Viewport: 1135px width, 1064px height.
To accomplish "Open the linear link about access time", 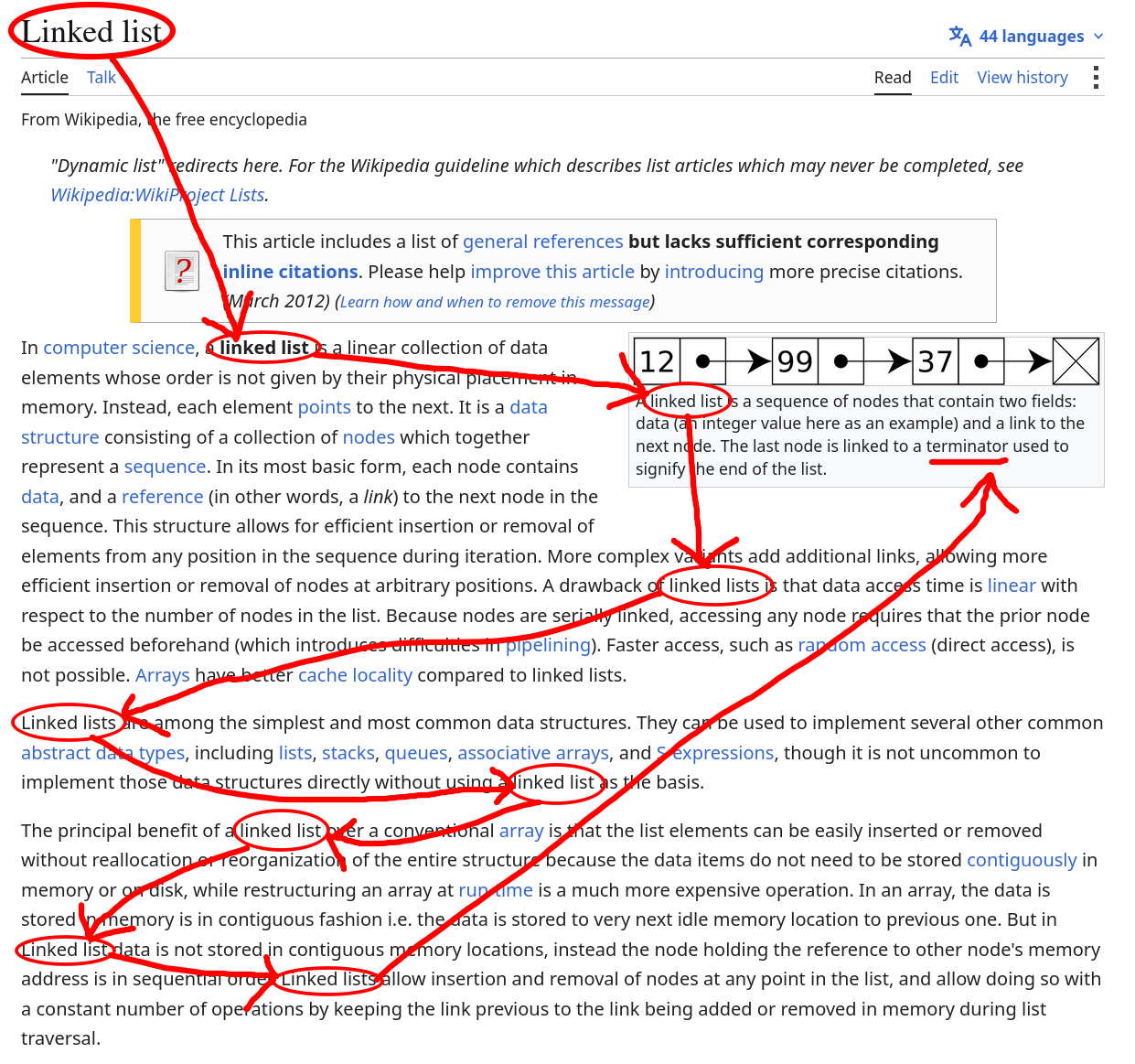I will pyautogui.click(x=1012, y=586).
